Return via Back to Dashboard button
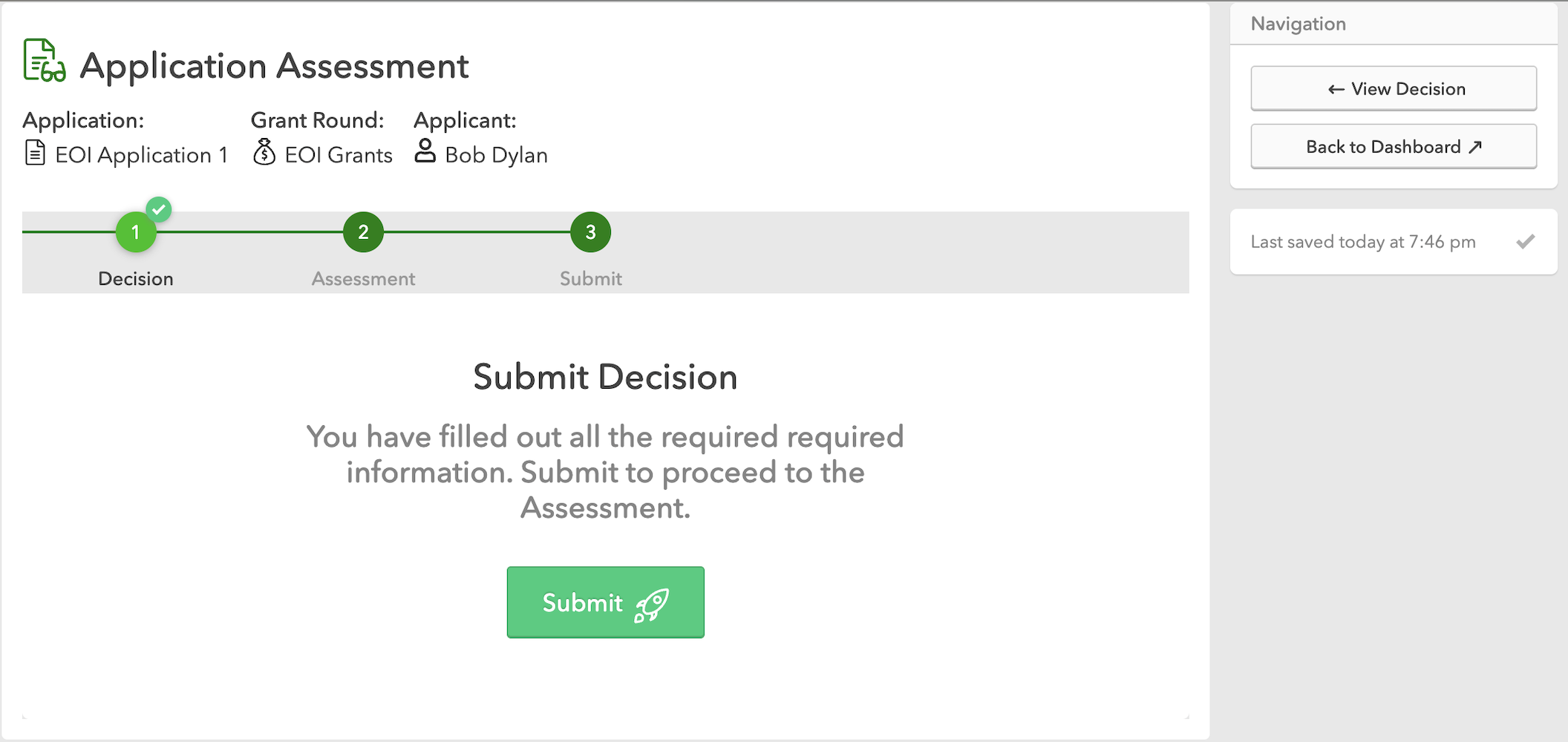This screenshot has height=742, width=1568. click(1393, 147)
